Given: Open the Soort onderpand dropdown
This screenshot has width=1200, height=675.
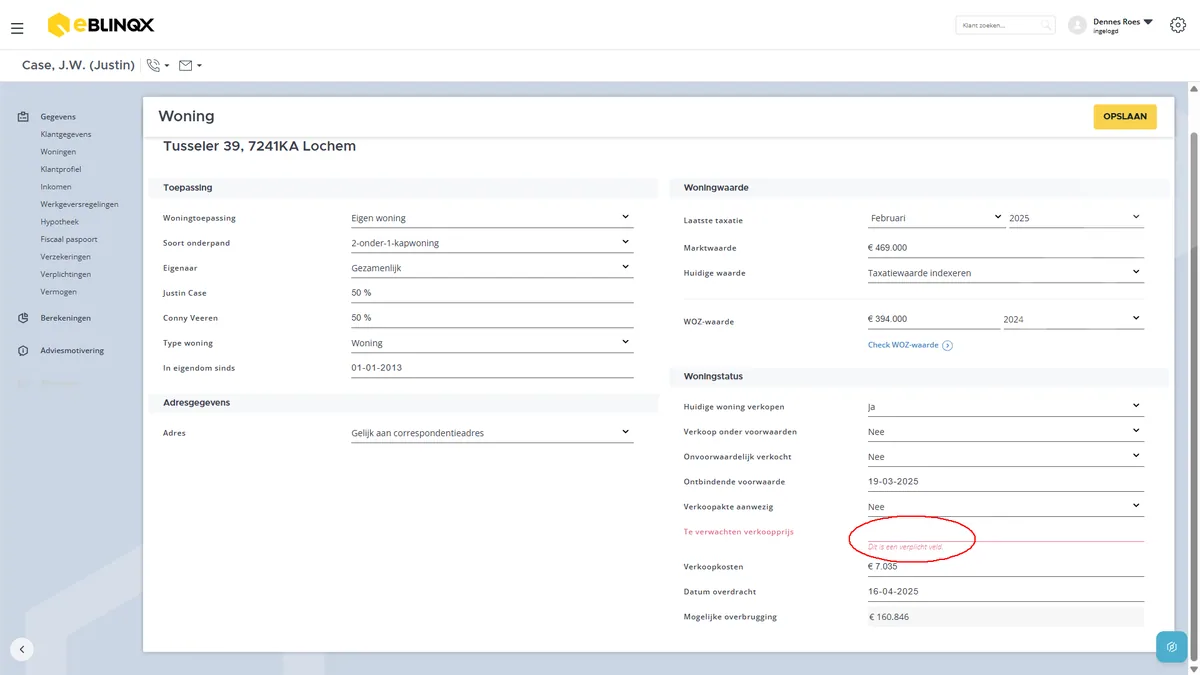Looking at the screenshot, I should pos(491,243).
